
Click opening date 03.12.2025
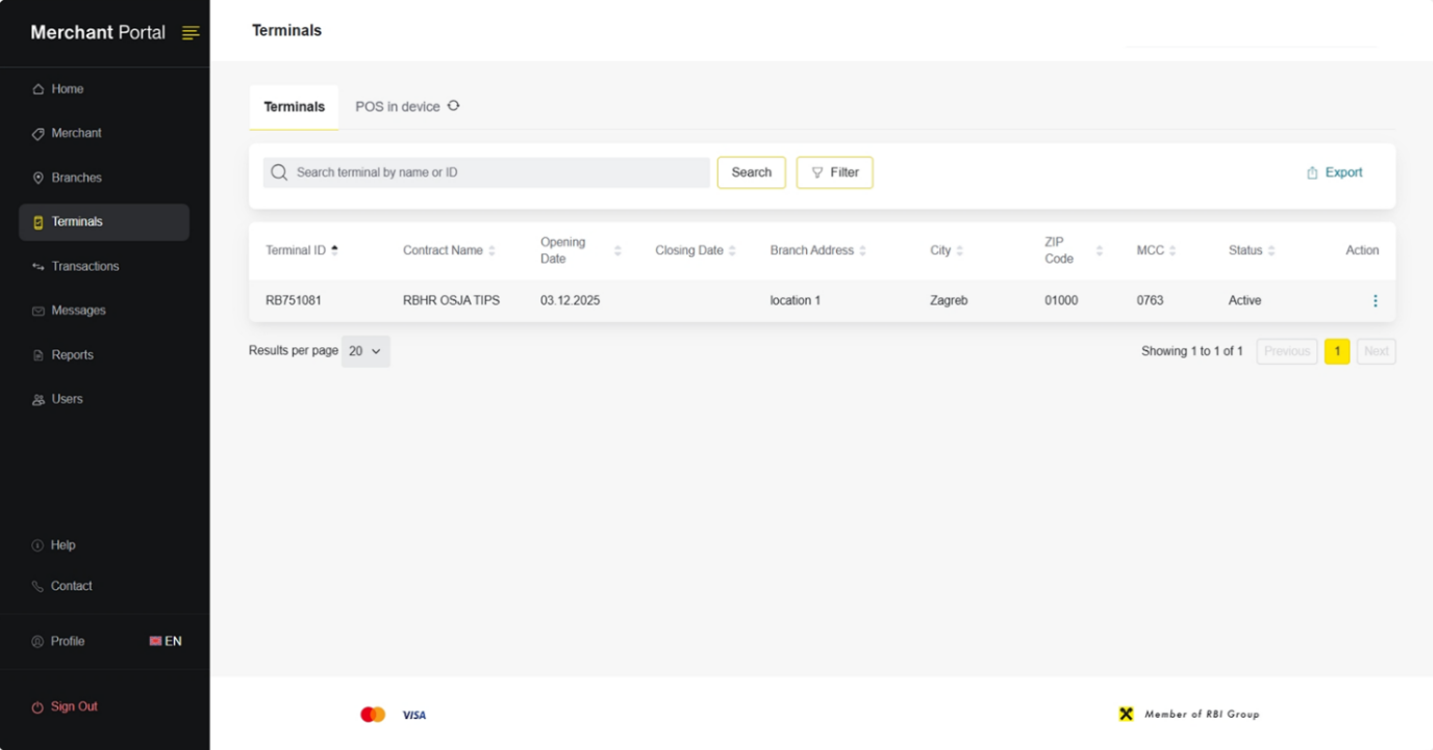pyautogui.click(x=570, y=301)
